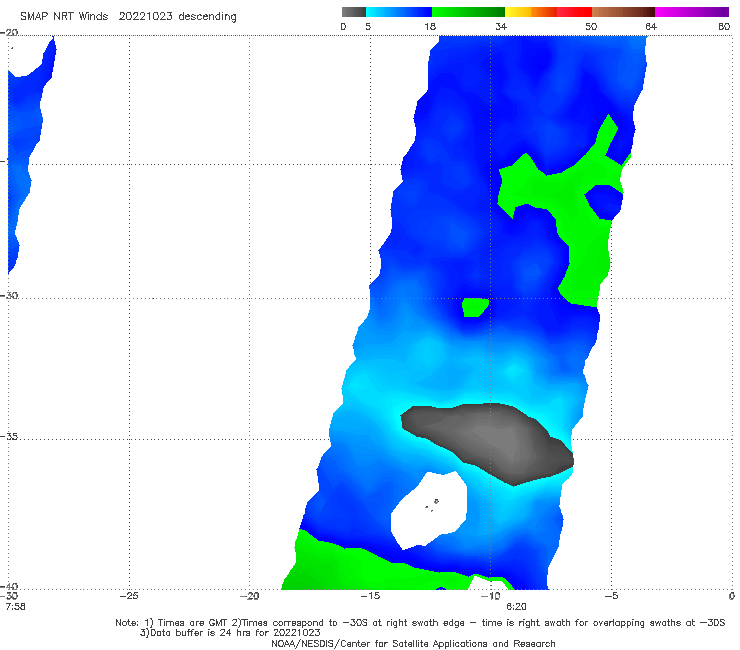Screen dimensions: 740x650
Task: Click the magenta-purple segment of color bar
Action: tap(692, 12)
